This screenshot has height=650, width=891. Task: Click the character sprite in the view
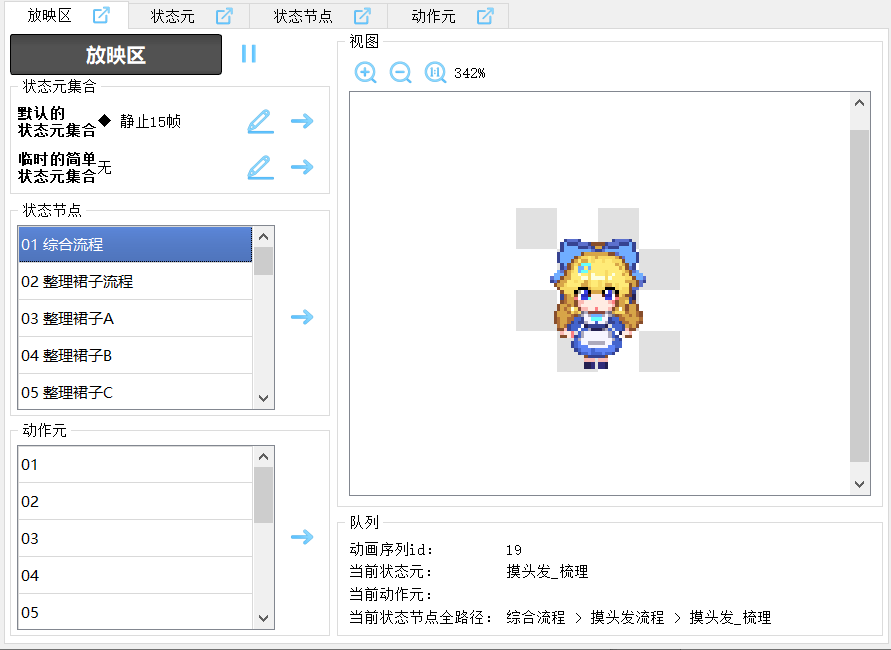597,304
